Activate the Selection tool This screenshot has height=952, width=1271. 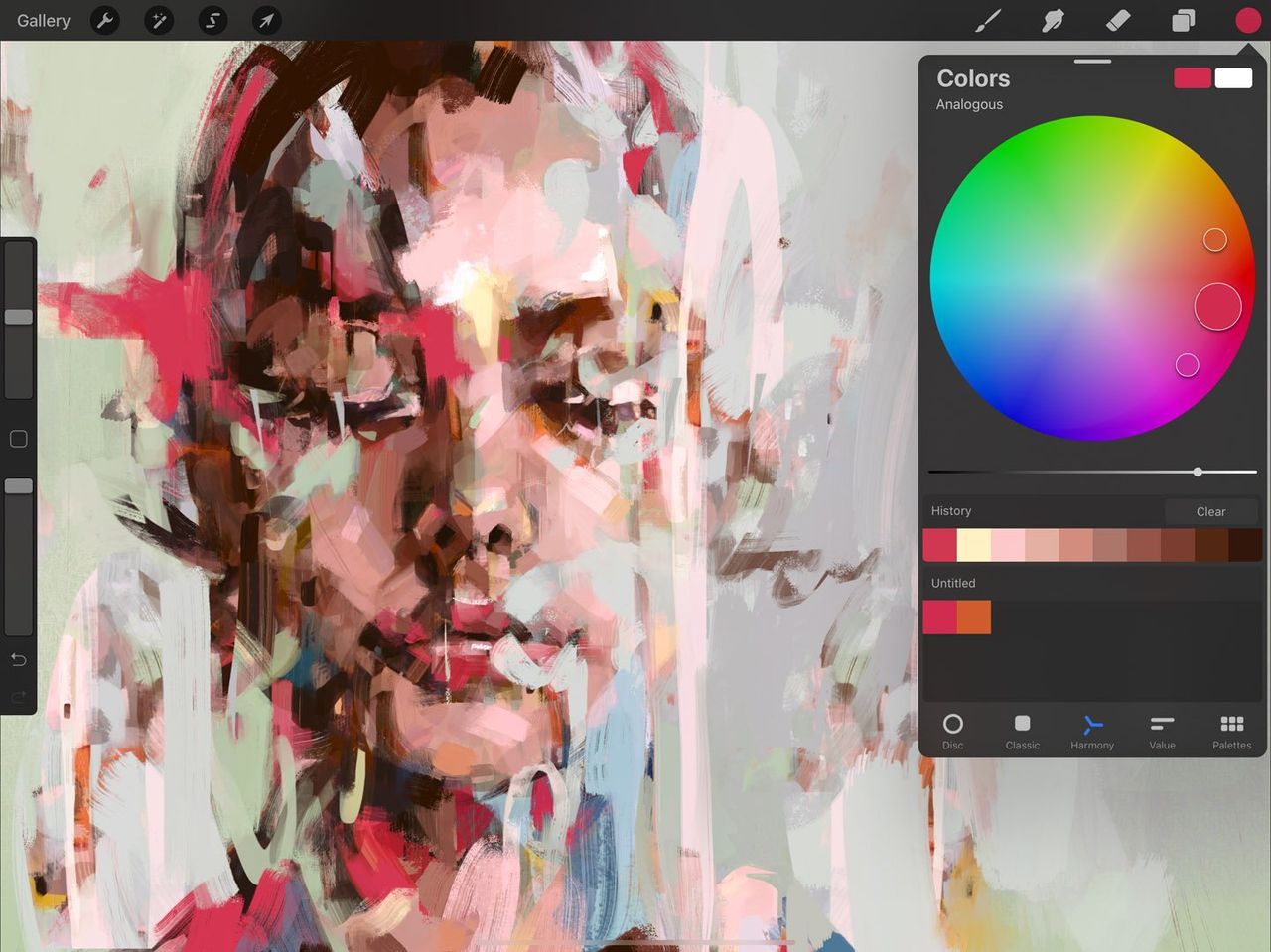212,20
